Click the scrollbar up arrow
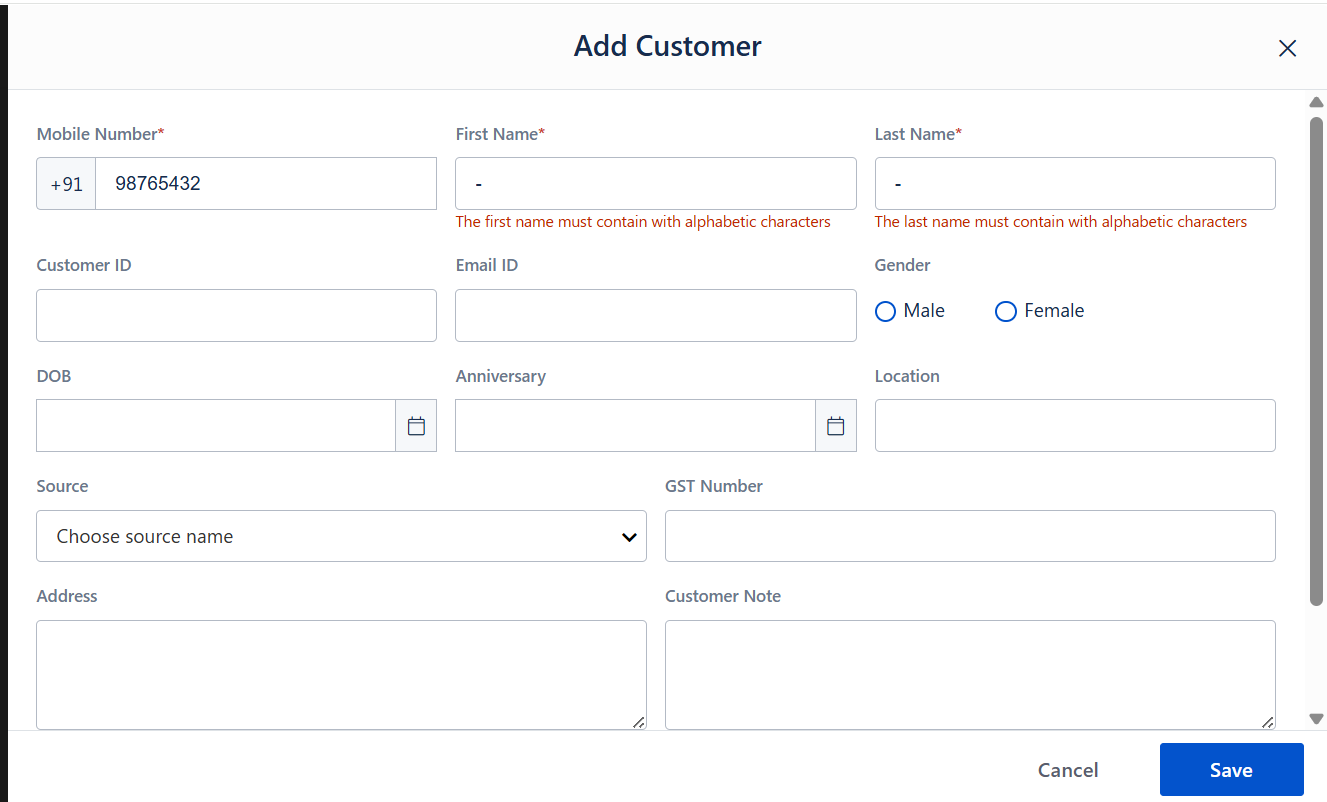Viewport: 1327px width, 802px height. coord(1316,102)
